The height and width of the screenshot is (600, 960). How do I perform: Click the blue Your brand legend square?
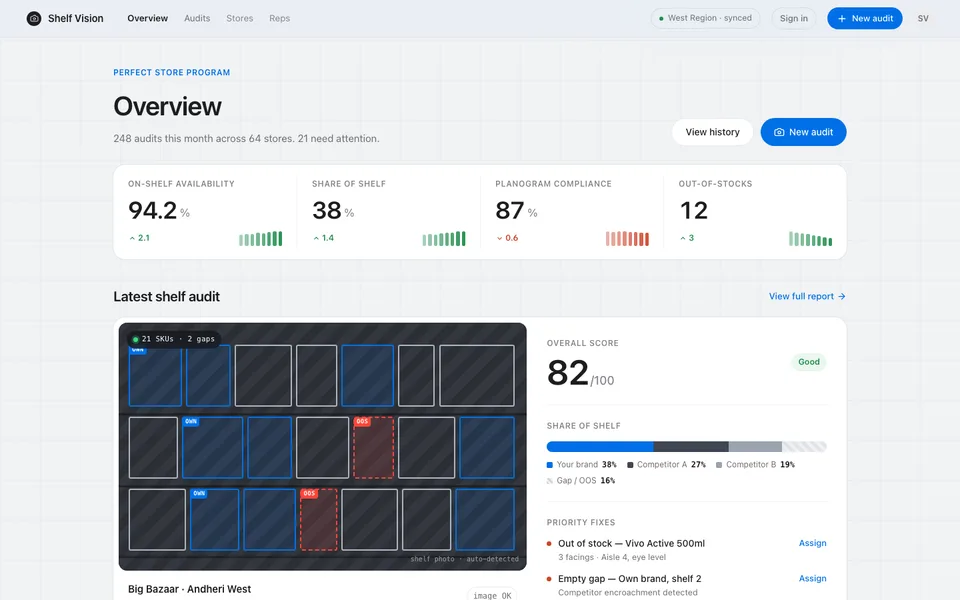550,465
